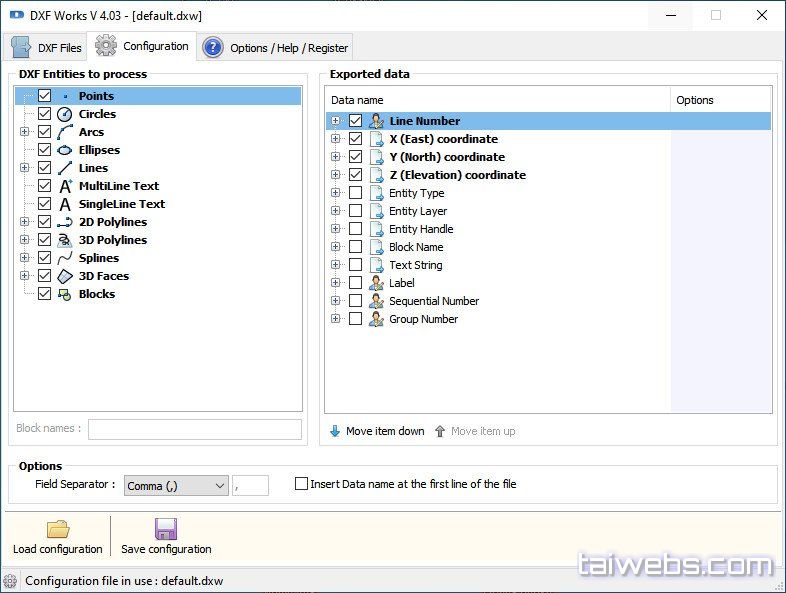Switch to the DXF Files tab
Viewport: 786px width, 593px height.
(46, 47)
